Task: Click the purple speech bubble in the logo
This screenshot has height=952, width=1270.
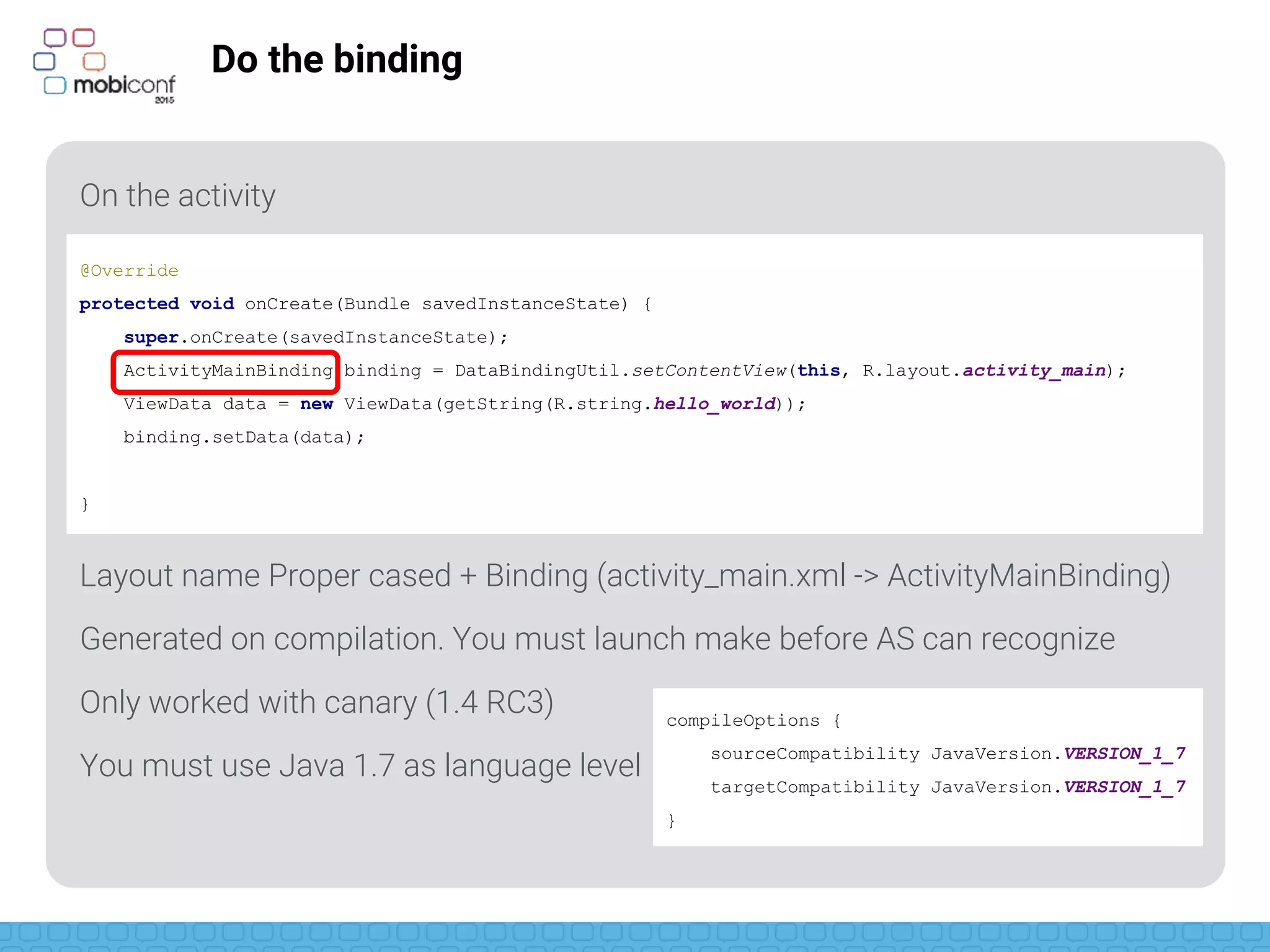Action: (x=55, y=38)
